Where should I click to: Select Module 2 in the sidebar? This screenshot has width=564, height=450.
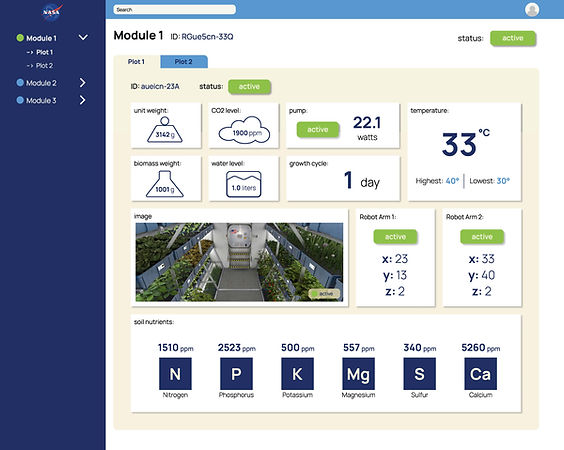coord(41,83)
